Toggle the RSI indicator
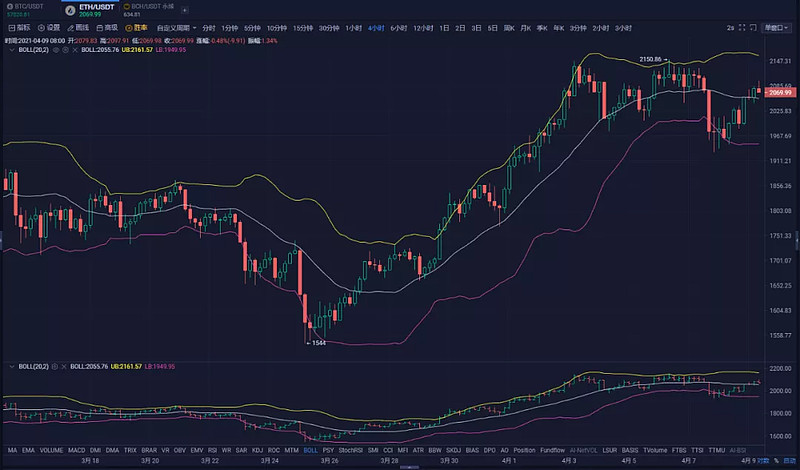Screen dimensions: 800x470 (x=212, y=450)
